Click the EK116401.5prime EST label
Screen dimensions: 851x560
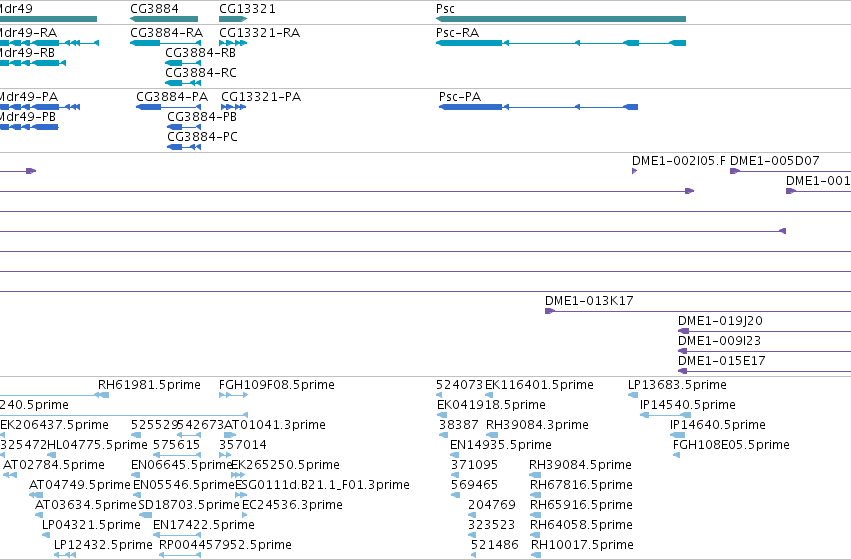tap(539, 385)
